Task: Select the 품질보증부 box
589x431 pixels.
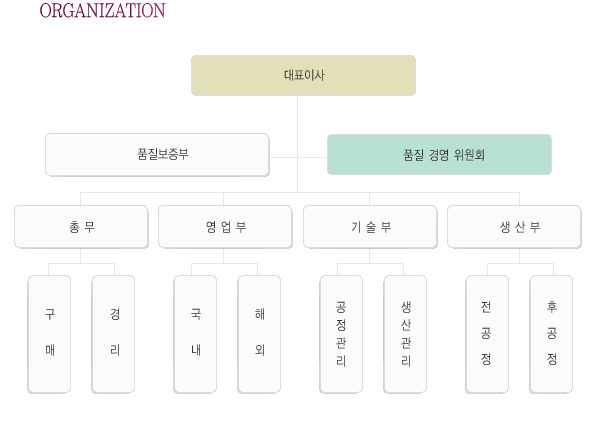Action: tap(157, 154)
